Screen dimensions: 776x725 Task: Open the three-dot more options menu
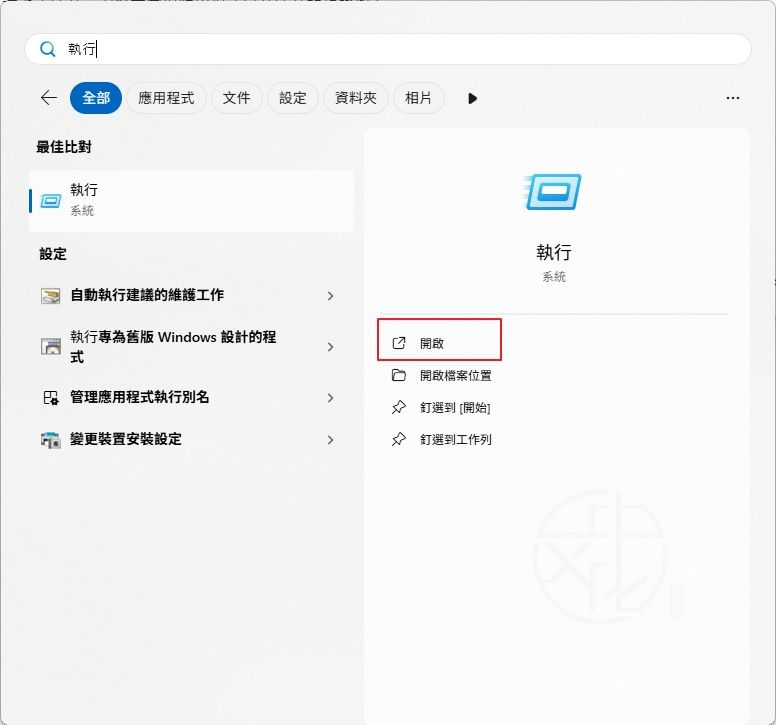(x=732, y=98)
